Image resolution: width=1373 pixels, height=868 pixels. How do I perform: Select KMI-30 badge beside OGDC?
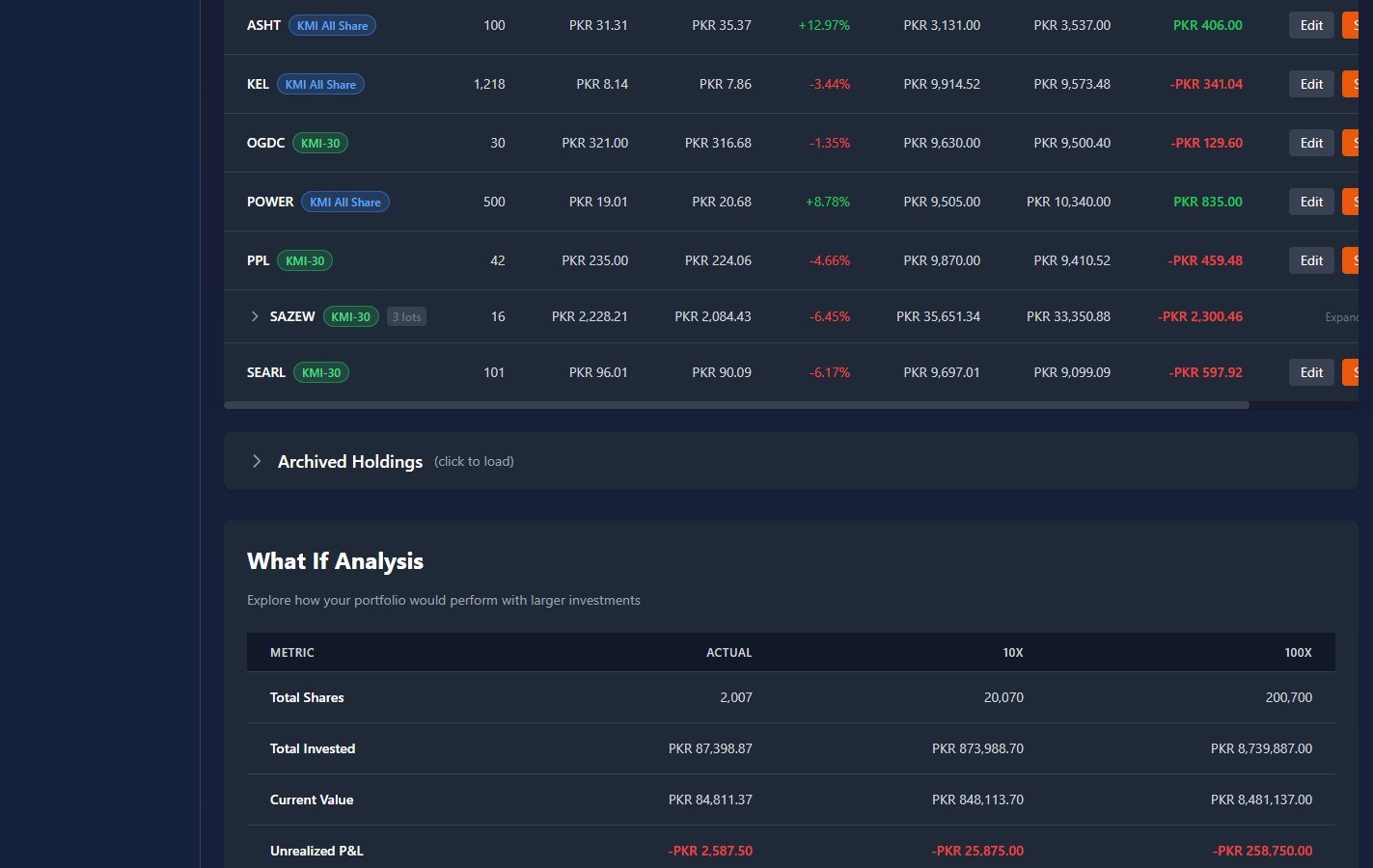pos(320,143)
